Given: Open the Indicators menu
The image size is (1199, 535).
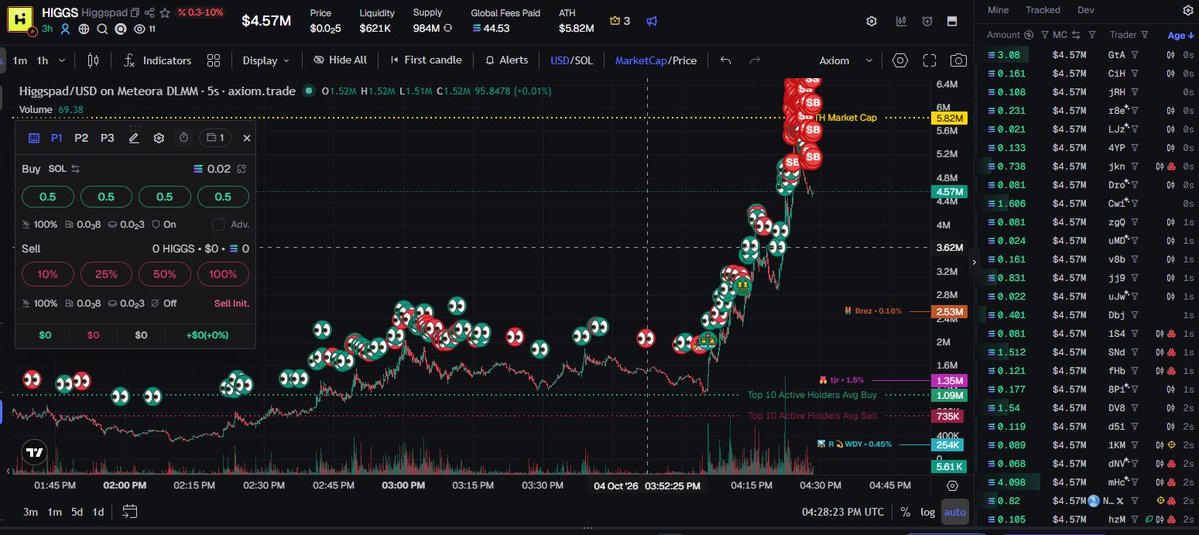Looking at the screenshot, I should 157,60.
